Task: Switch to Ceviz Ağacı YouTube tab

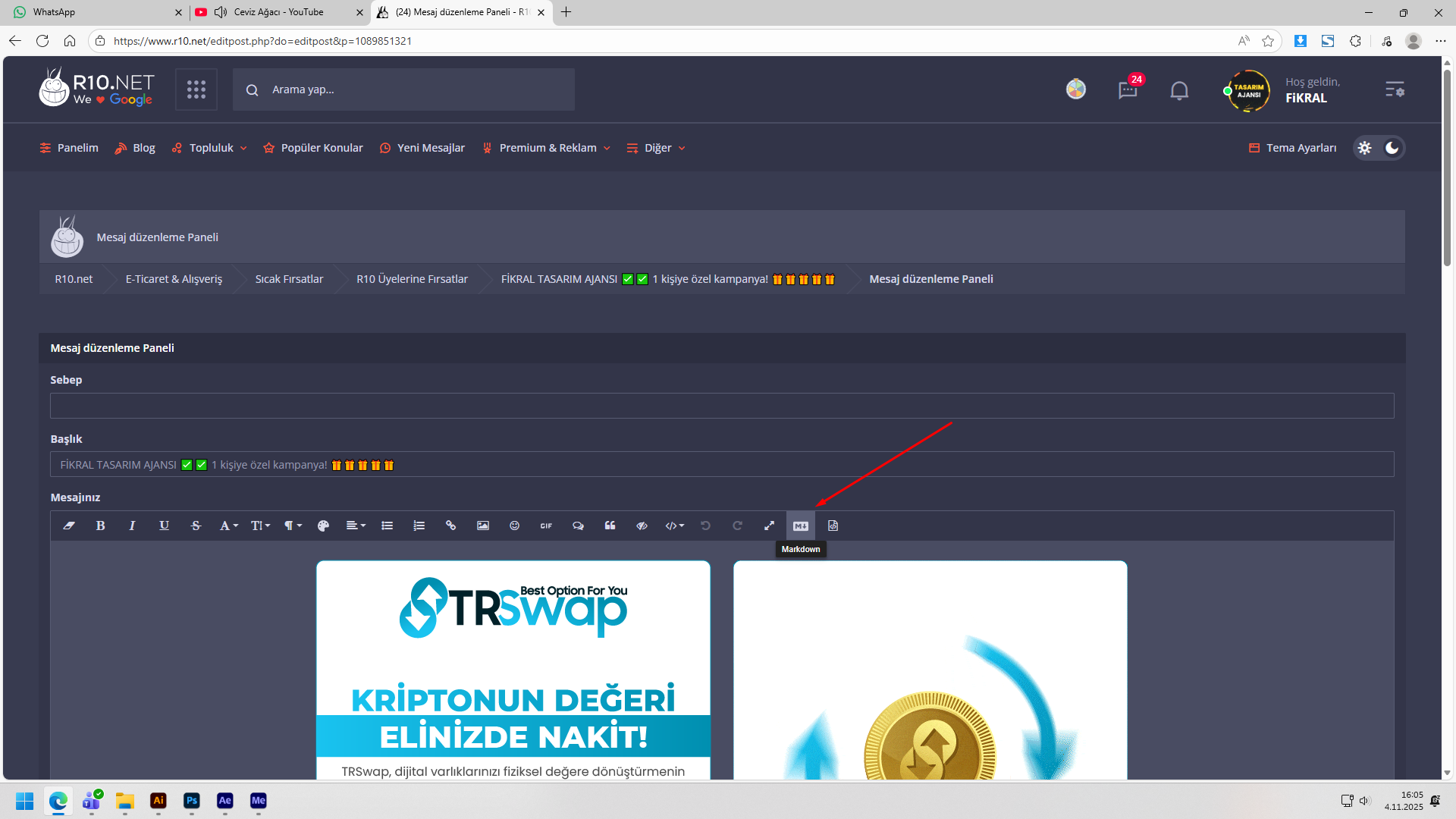Action: point(279,12)
